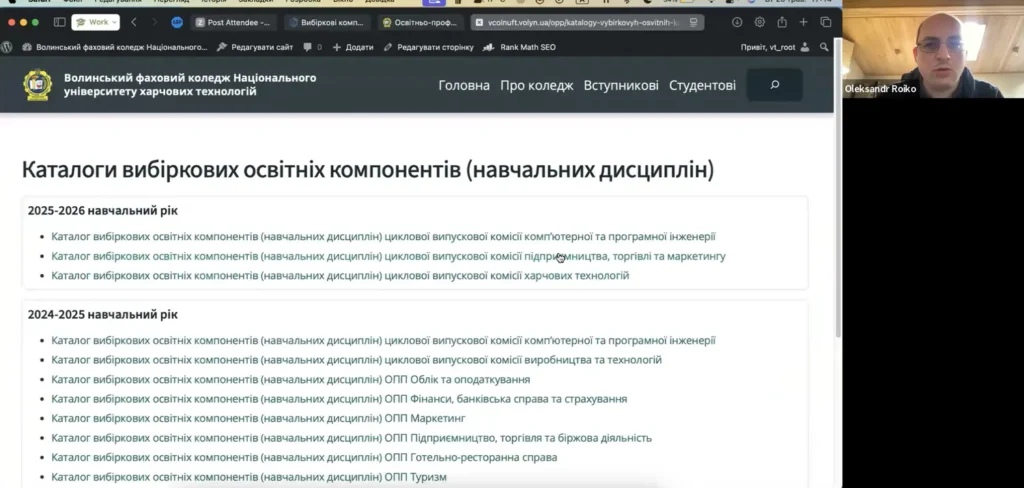Open Волинський фаховий коледж admin bar site menu
This screenshot has height=488, width=1024.
[x=115, y=47]
